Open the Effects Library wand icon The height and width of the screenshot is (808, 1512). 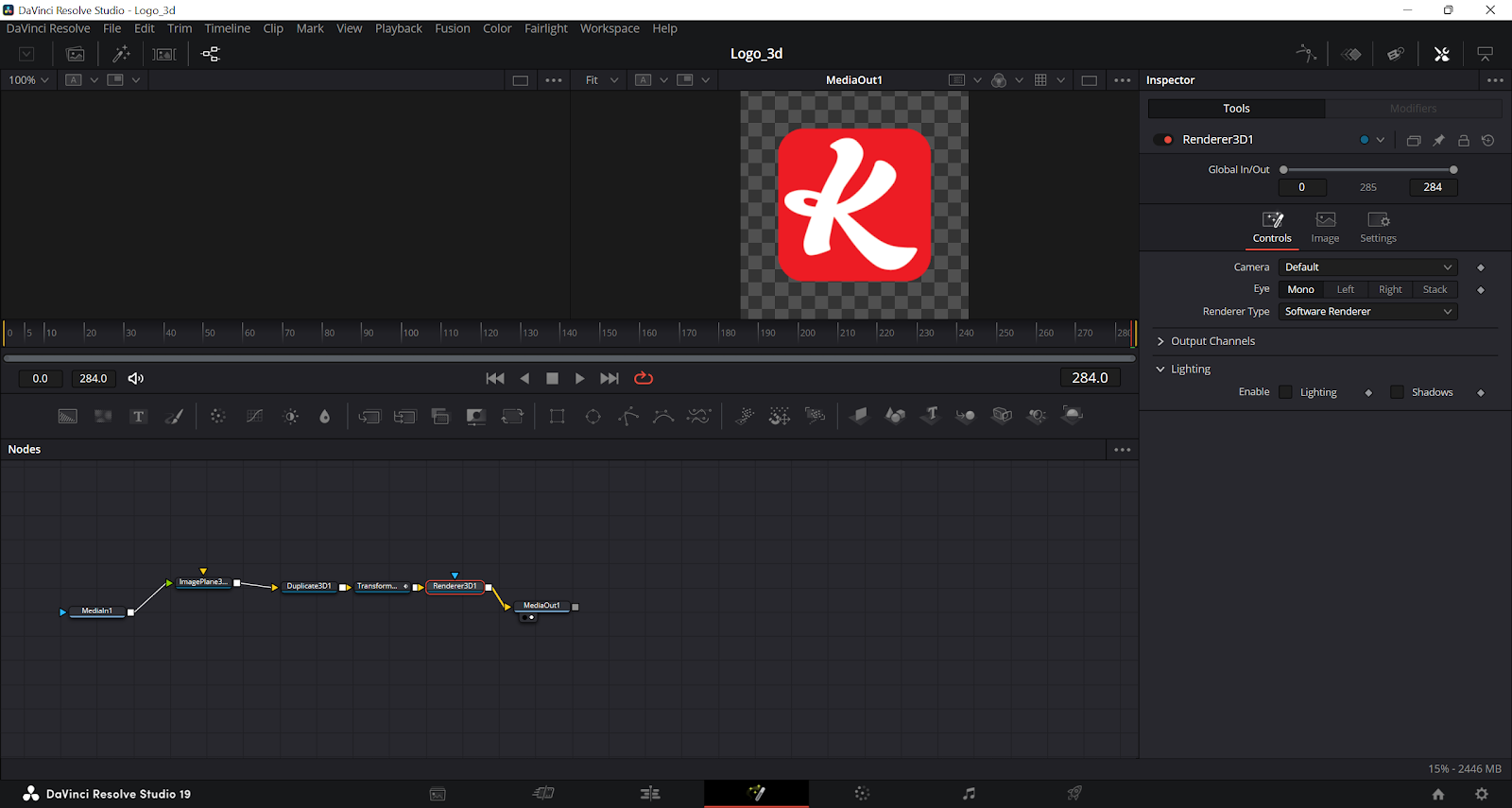(x=121, y=54)
